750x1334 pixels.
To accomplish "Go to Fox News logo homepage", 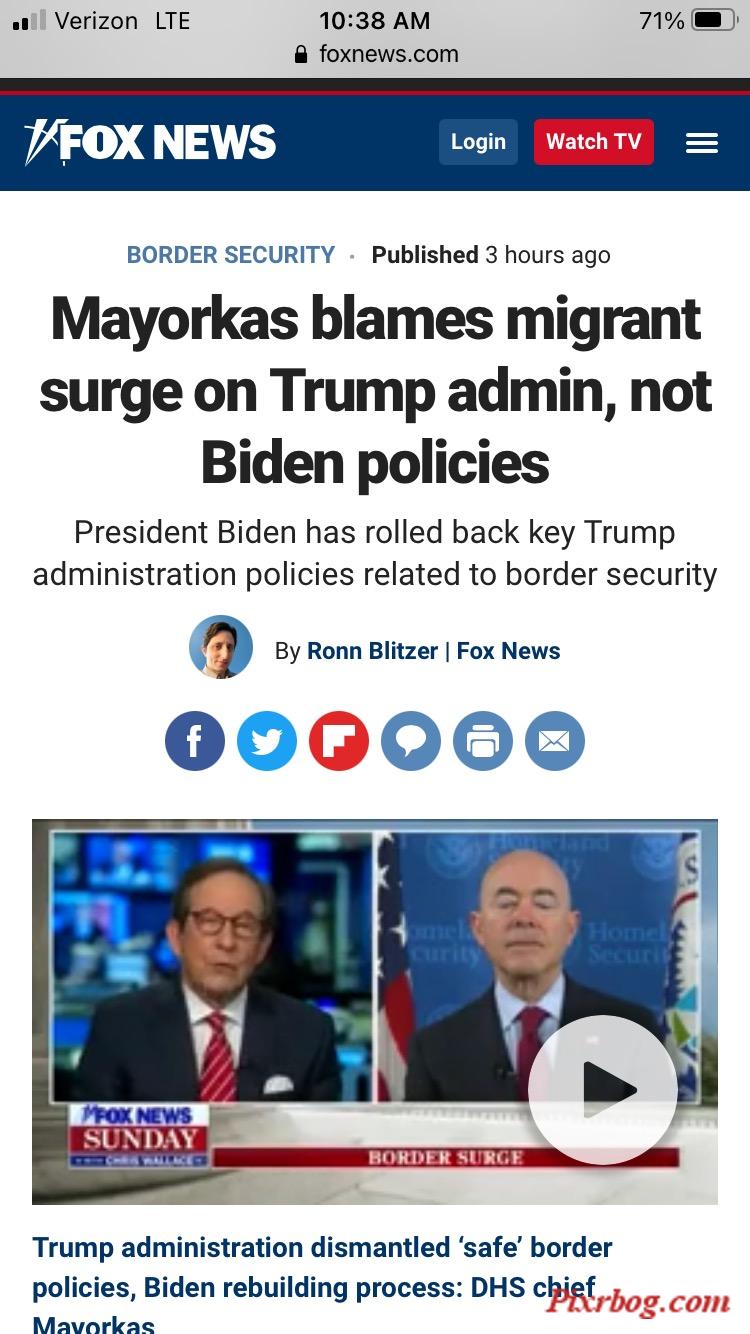I will 150,142.
